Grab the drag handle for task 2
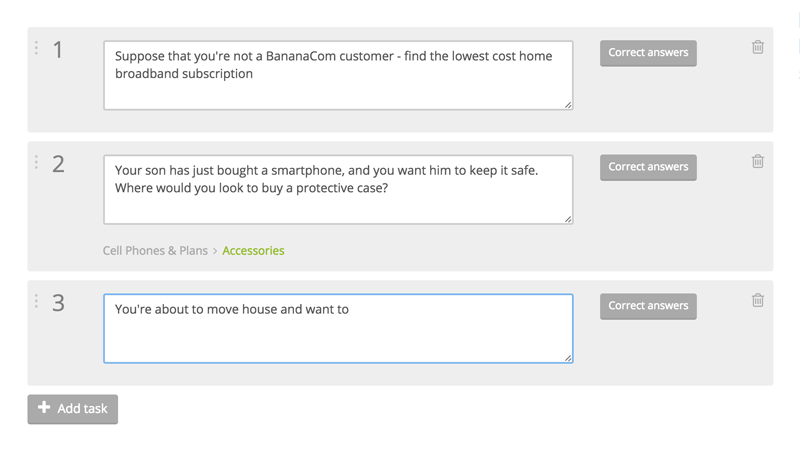The width and height of the screenshot is (800, 451). [x=36, y=162]
